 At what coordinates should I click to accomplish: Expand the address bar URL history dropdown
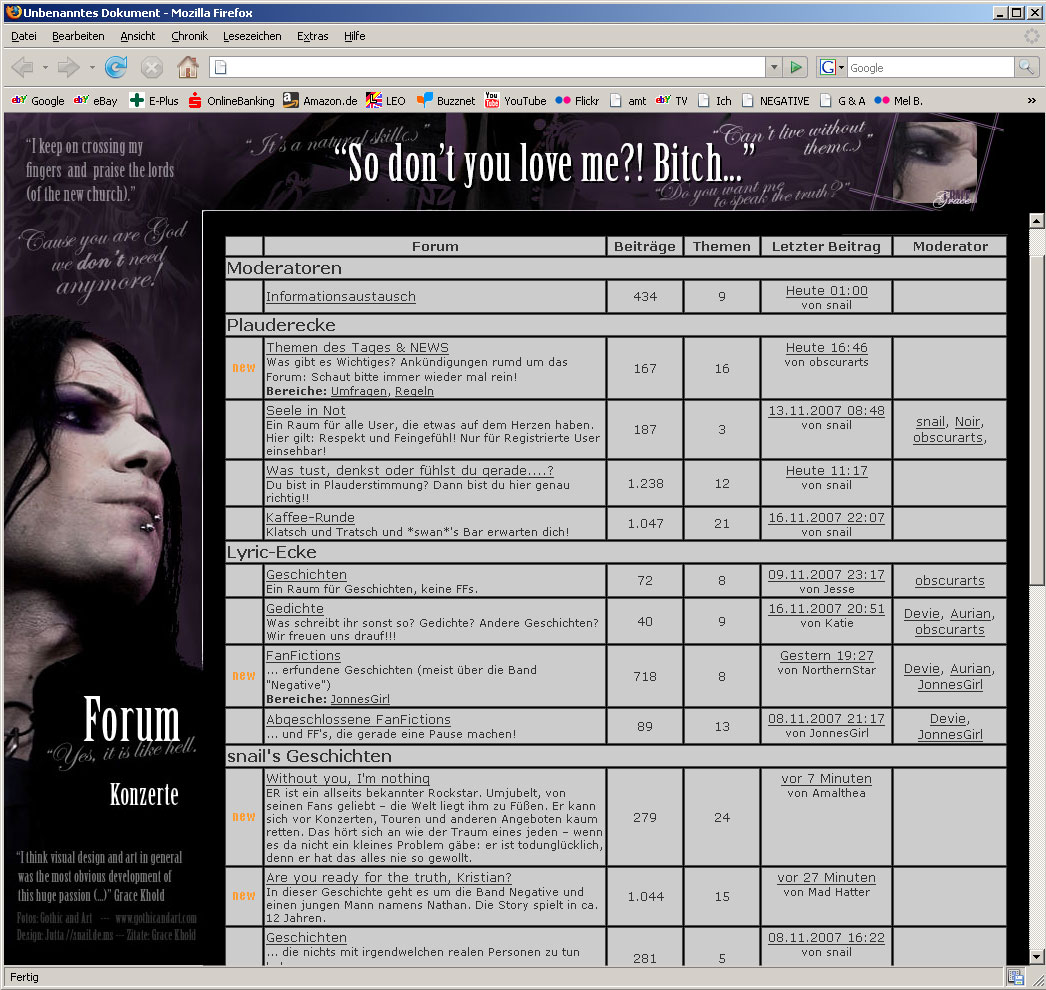(x=773, y=67)
